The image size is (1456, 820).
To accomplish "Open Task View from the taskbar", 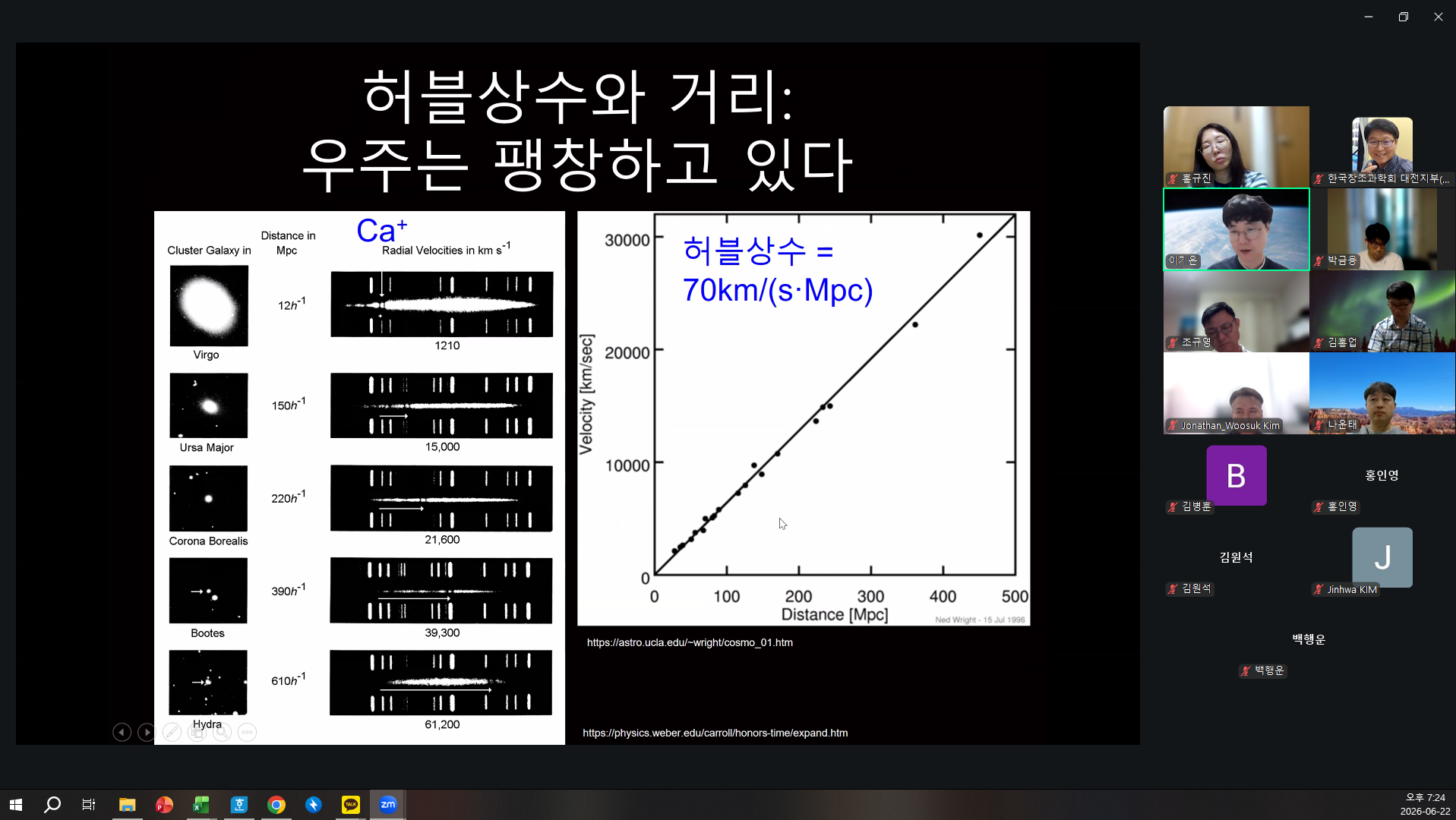I will (89, 804).
